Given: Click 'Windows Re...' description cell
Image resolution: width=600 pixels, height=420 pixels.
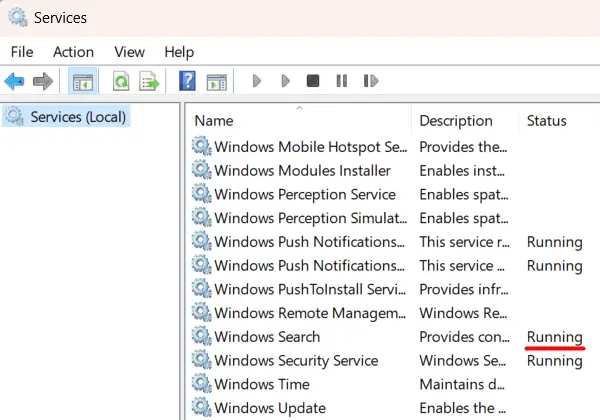Looking at the screenshot, I should coord(463,313).
